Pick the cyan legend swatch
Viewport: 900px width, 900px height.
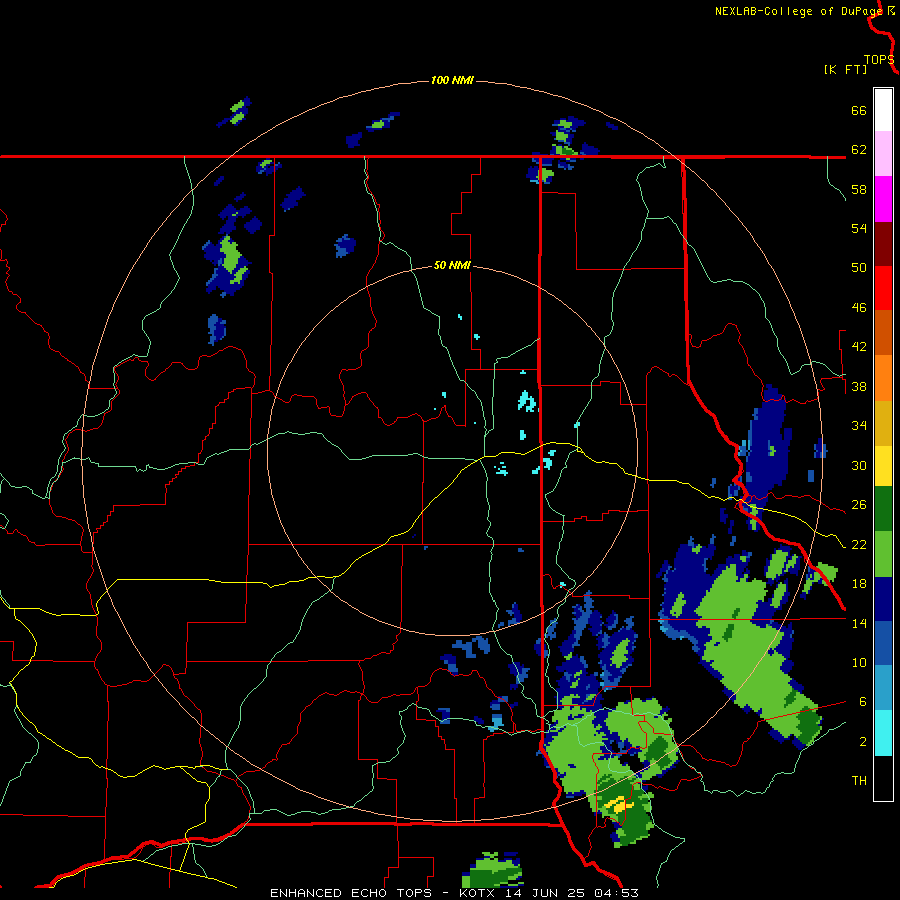[x=883, y=733]
